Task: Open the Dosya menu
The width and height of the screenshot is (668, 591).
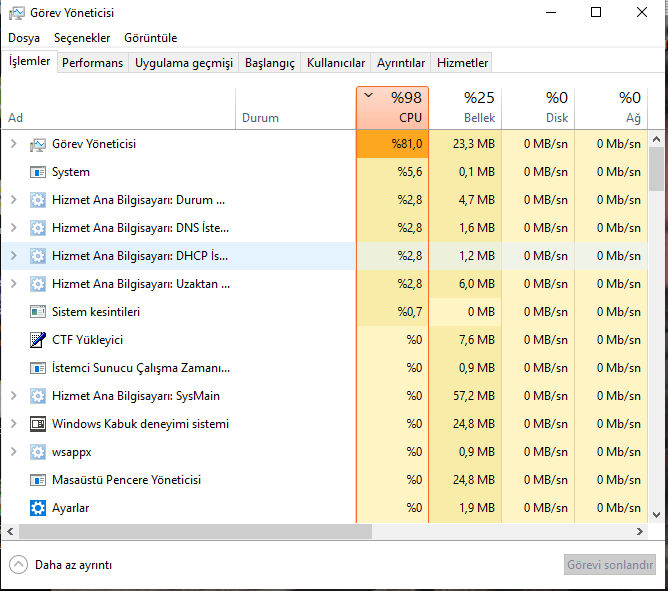Action: click(24, 38)
